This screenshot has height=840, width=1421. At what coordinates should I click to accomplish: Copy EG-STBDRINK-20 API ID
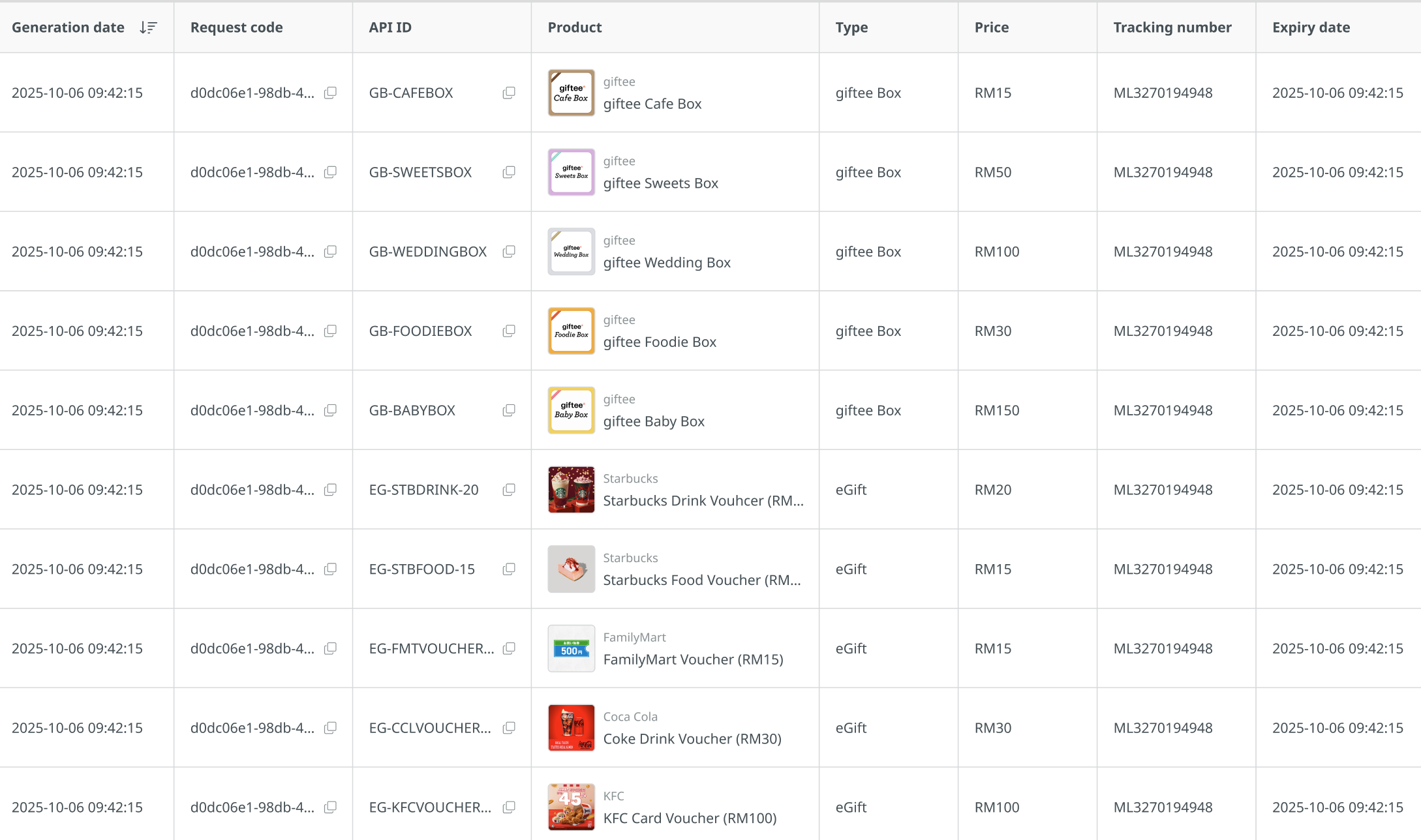coord(509,490)
